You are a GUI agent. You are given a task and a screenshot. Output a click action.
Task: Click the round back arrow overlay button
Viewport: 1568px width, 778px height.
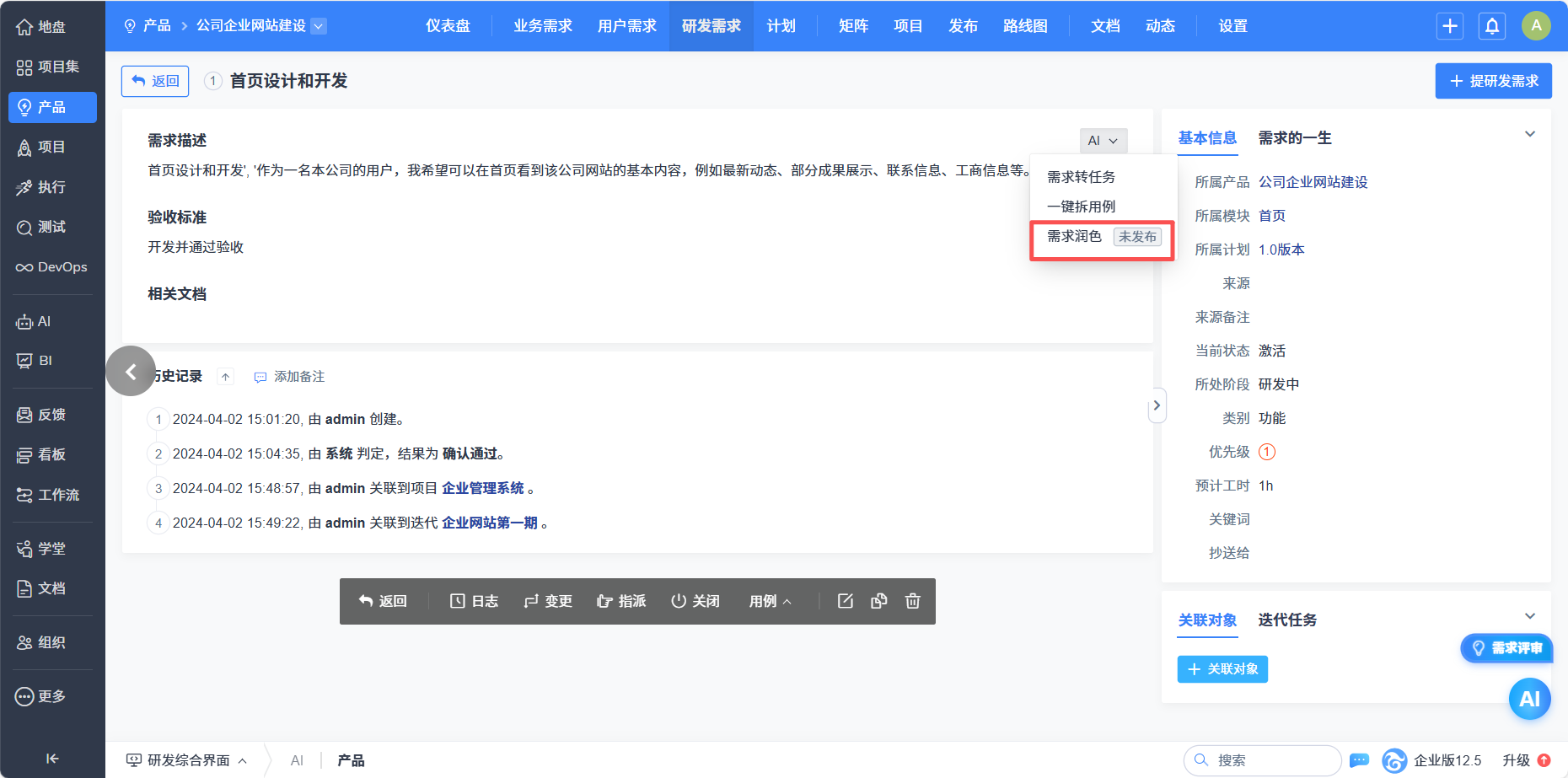(x=131, y=371)
